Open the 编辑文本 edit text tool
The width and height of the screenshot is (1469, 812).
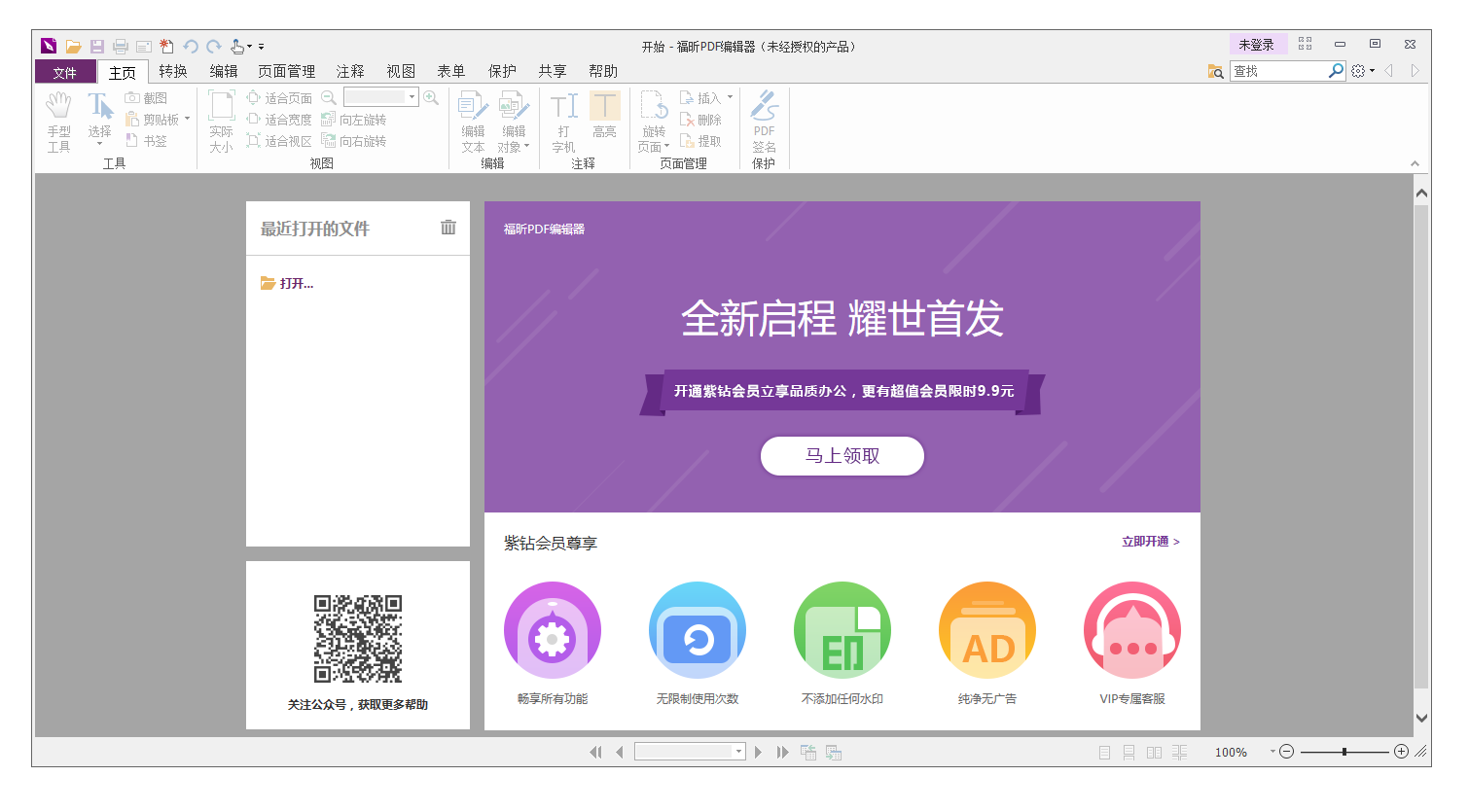pos(473,123)
